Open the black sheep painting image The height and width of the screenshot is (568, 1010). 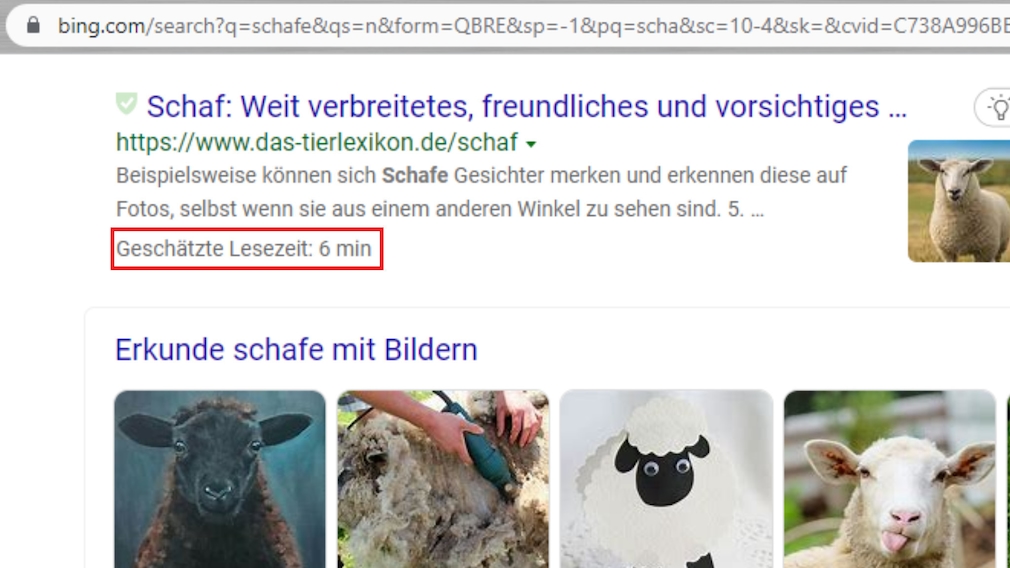(220, 479)
